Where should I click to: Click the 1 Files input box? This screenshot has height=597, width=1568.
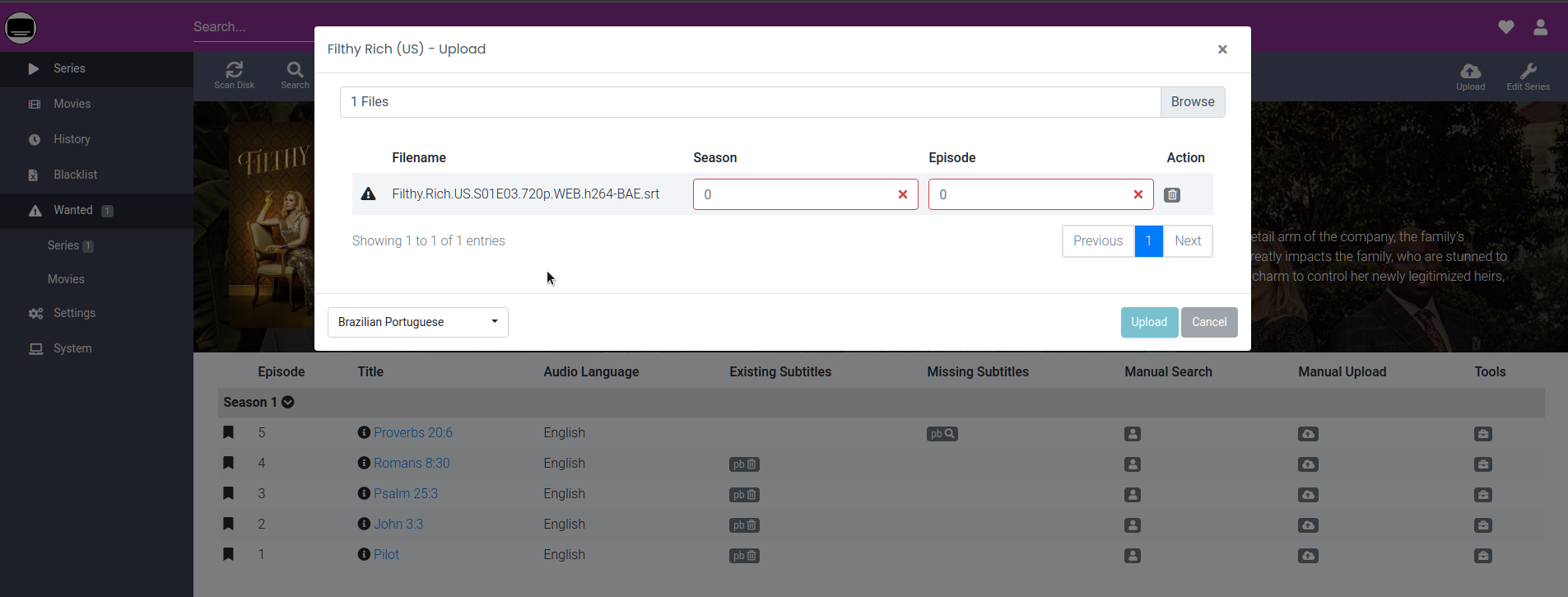click(750, 102)
